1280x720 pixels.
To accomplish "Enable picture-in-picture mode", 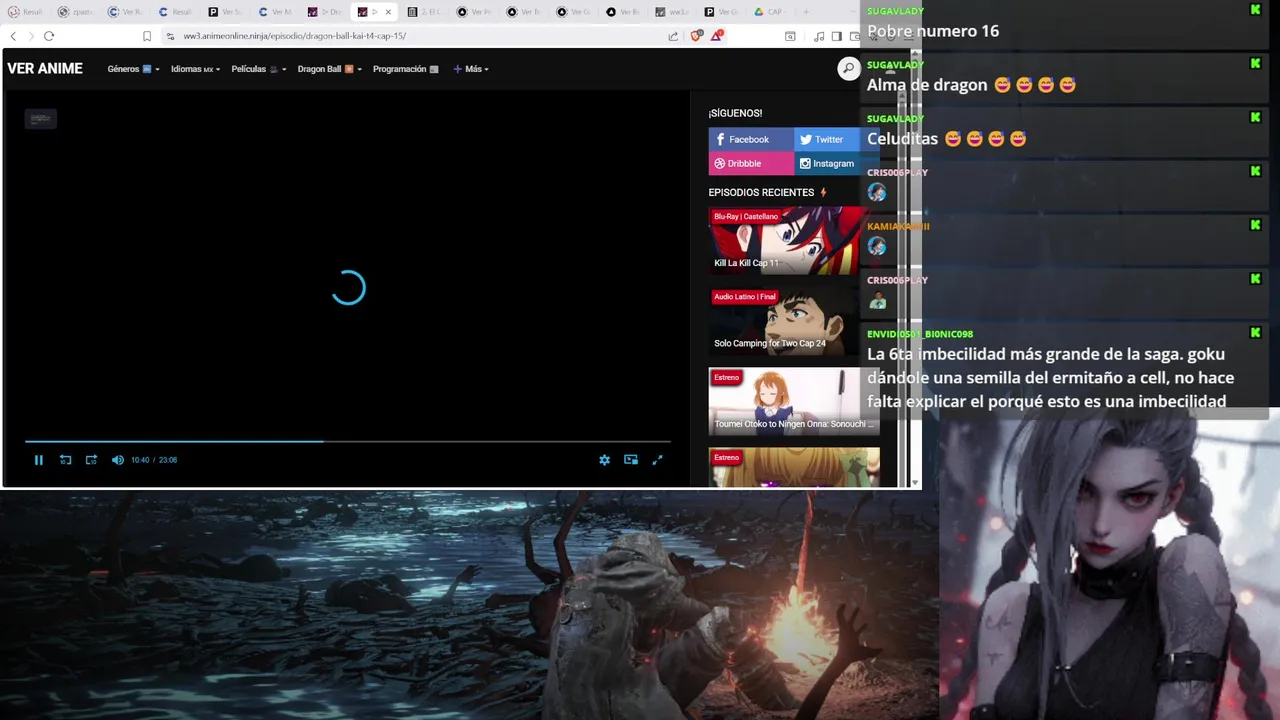I will 631,460.
